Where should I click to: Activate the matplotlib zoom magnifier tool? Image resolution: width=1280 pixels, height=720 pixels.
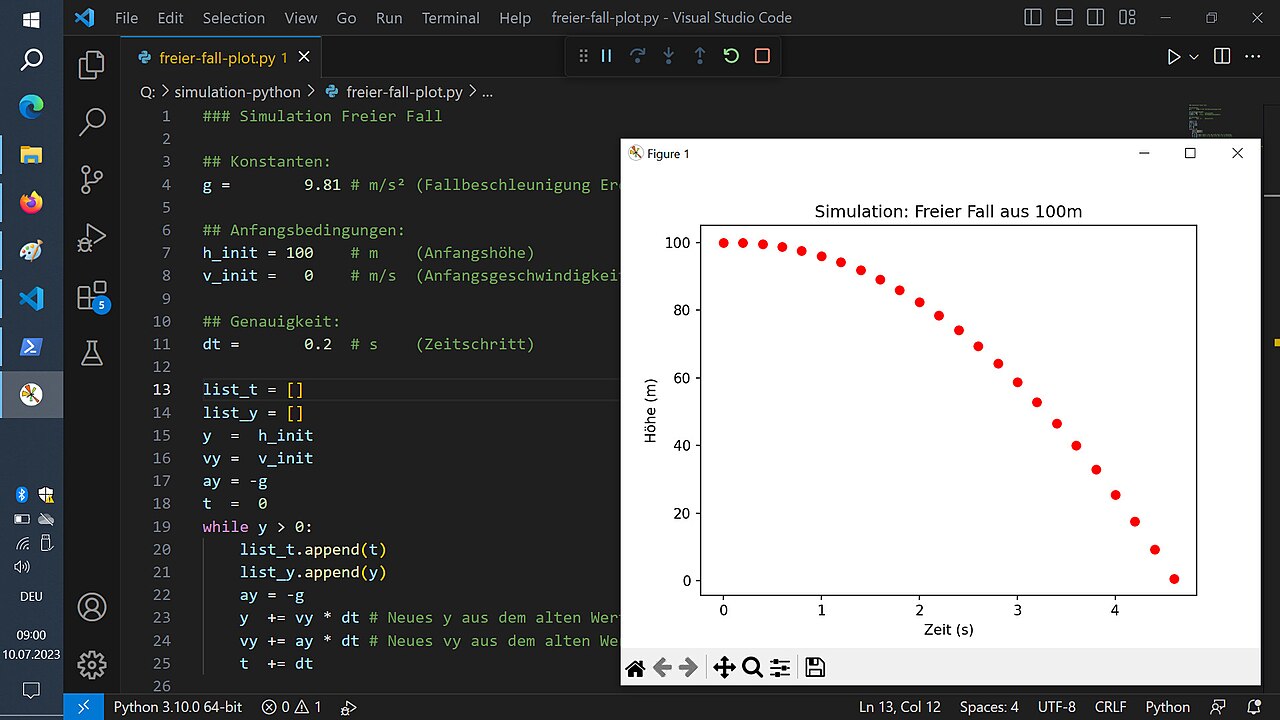(x=752, y=668)
